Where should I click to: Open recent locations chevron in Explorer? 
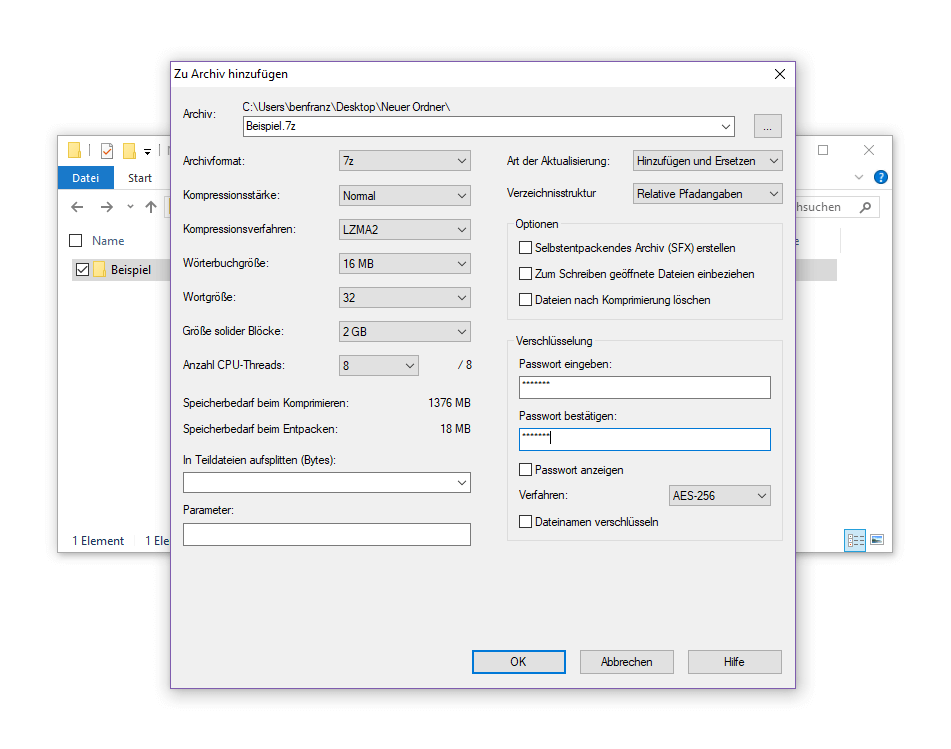[x=130, y=207]
